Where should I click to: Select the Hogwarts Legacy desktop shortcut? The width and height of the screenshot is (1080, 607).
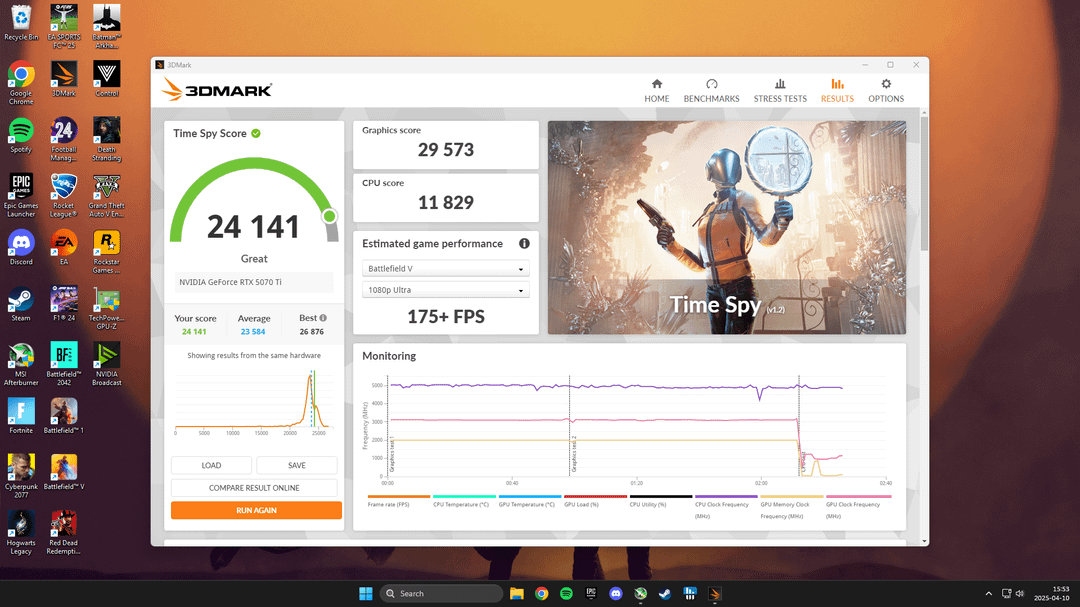[21, 533]
